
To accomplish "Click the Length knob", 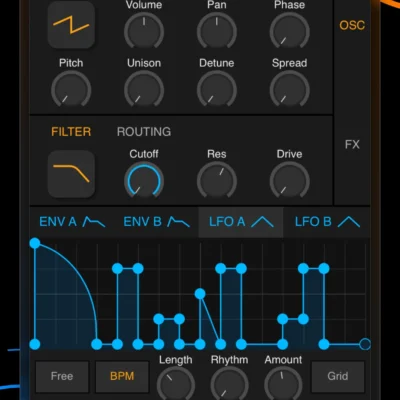I will [176, 383].
